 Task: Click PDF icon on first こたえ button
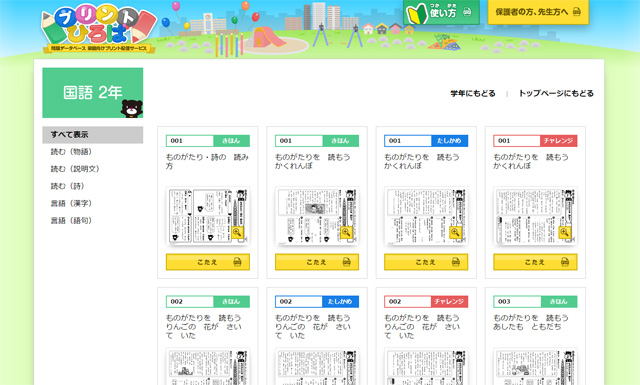tap(237, 262)
